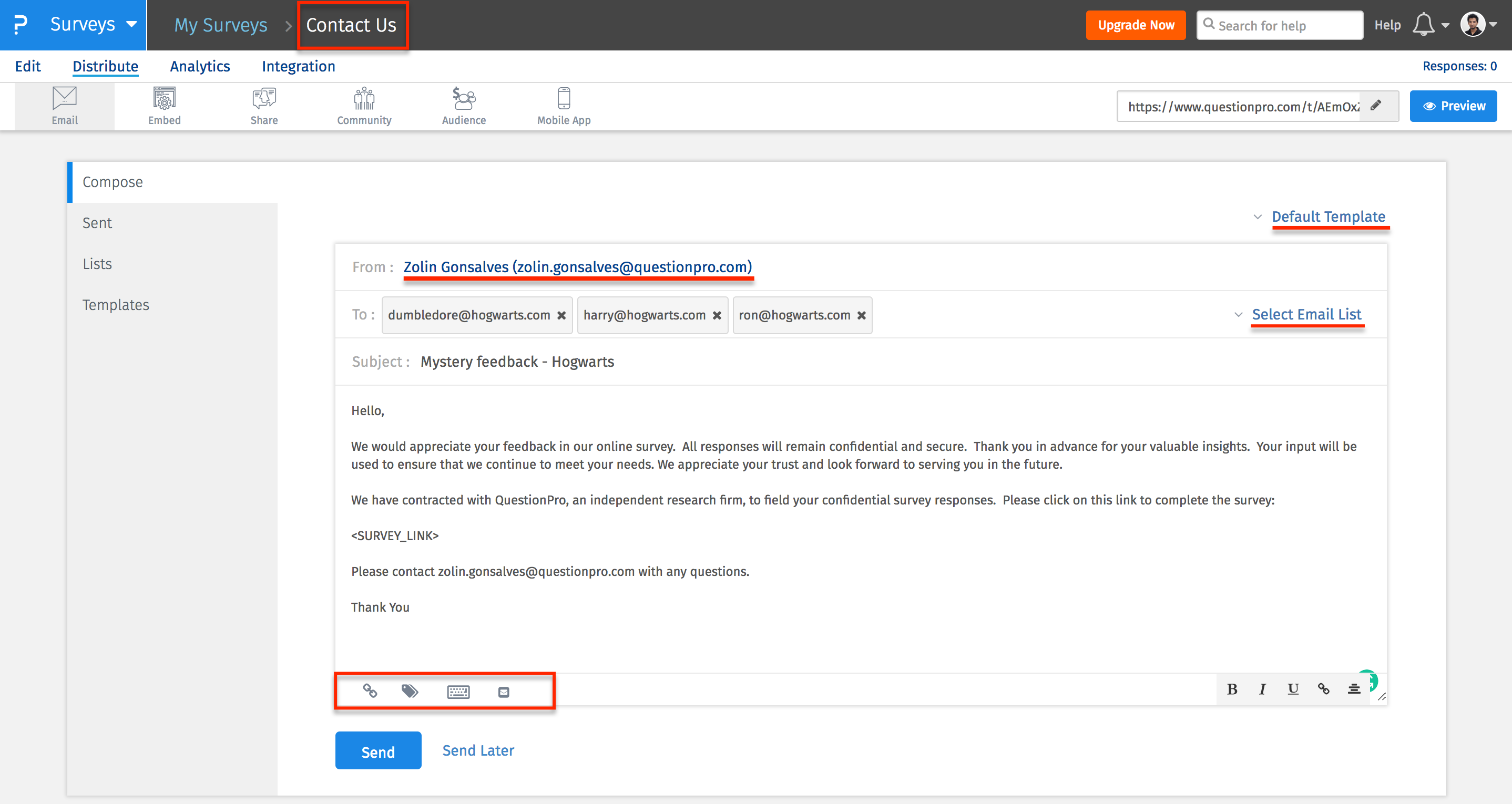Send the survey email now
Image resolution: width=1512 pixels, height=804 pixels.
[378, 750]
